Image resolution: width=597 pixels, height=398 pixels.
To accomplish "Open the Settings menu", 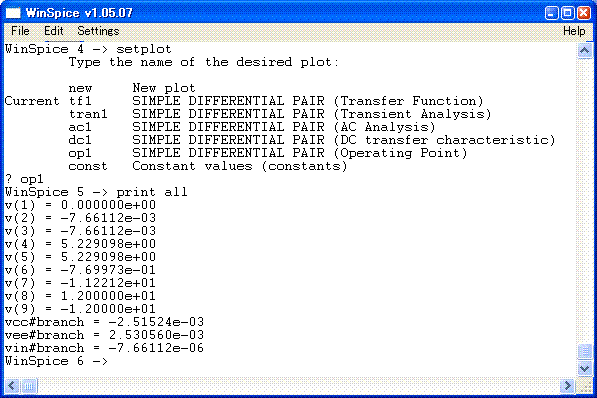I will [98, 31].
